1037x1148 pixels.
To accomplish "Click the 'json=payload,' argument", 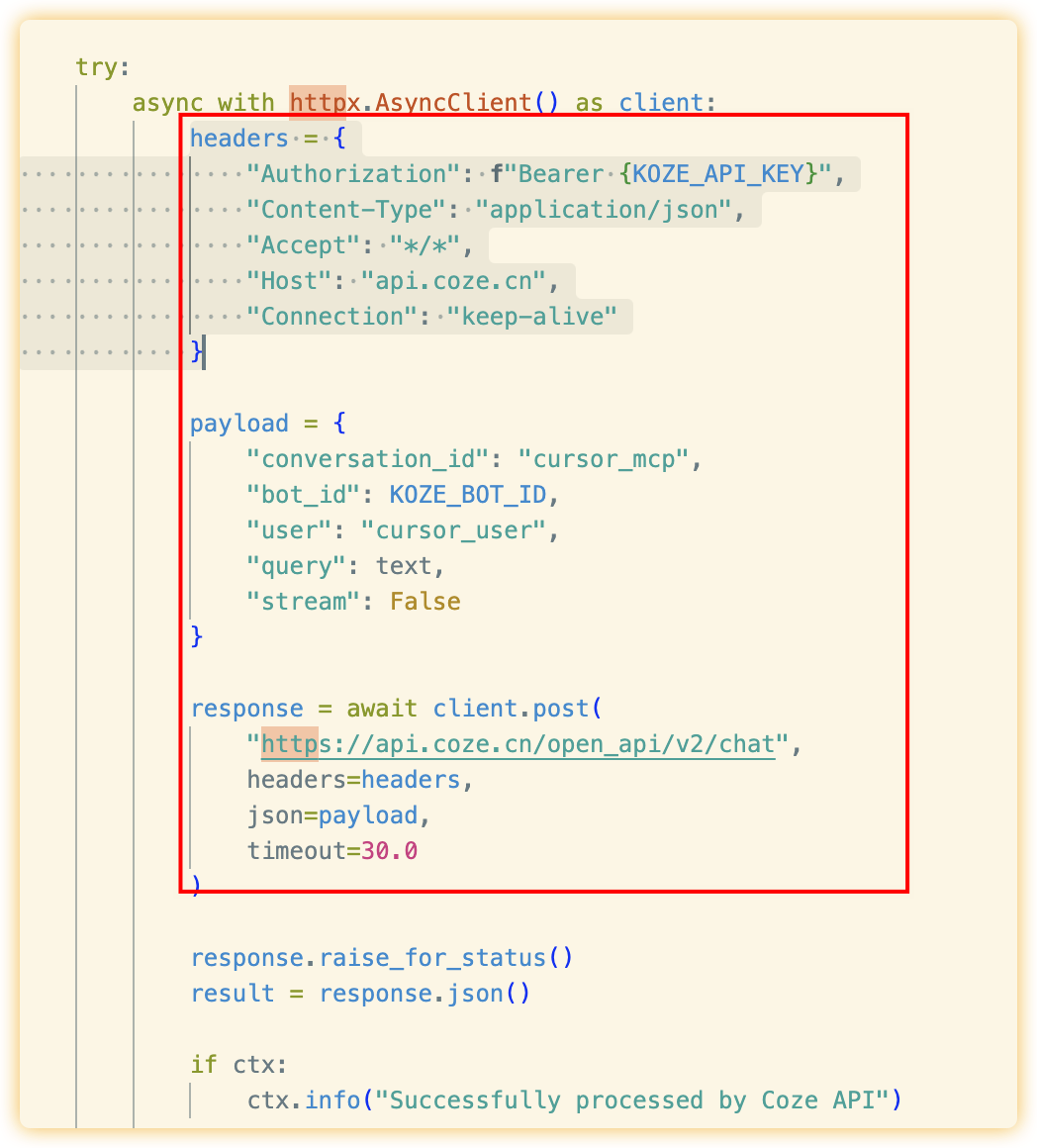I will tap(338, 816).
